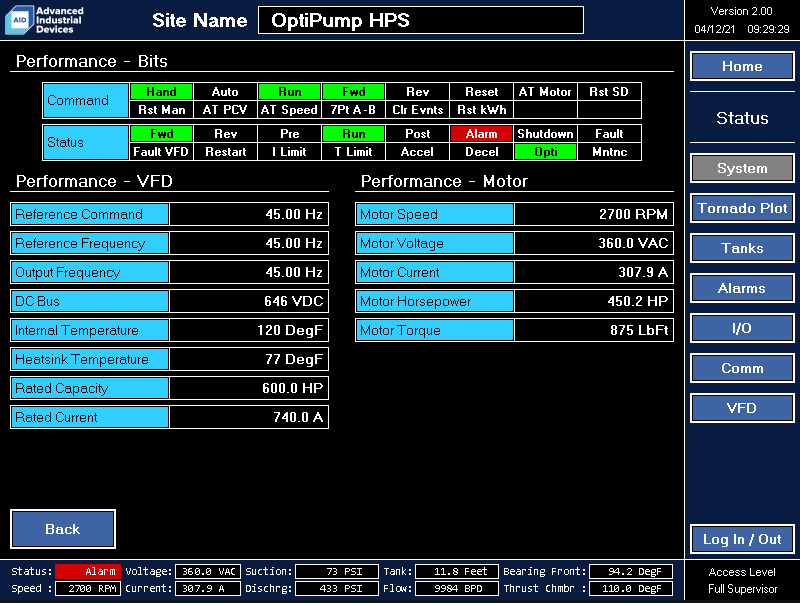Toggle the Hand command bit
The image size is (800, 603).
pyautogui.click(x=161, y=92)
